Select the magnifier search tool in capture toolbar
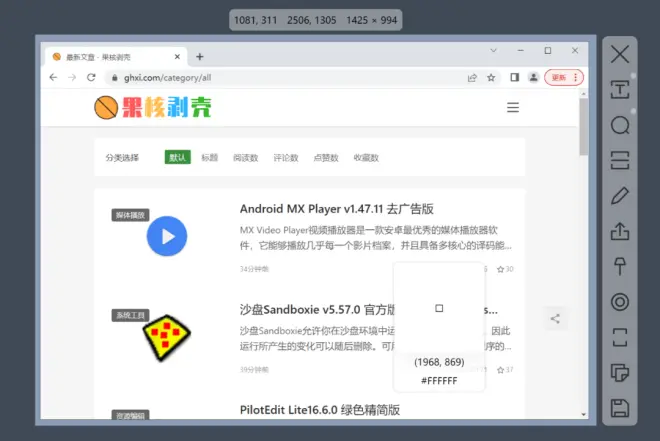 point(620,125)
